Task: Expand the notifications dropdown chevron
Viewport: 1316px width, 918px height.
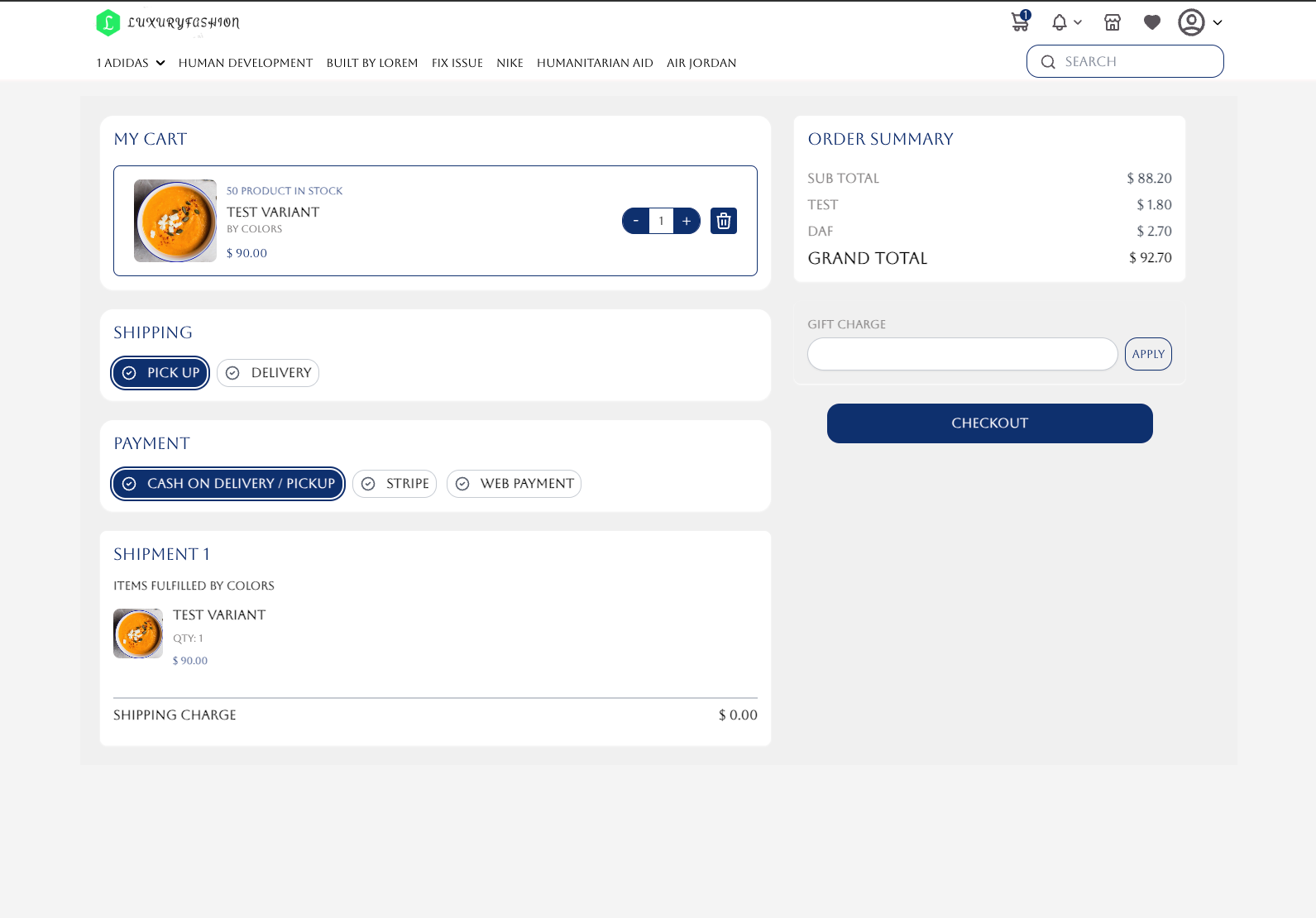Action: coord(1078,22)
